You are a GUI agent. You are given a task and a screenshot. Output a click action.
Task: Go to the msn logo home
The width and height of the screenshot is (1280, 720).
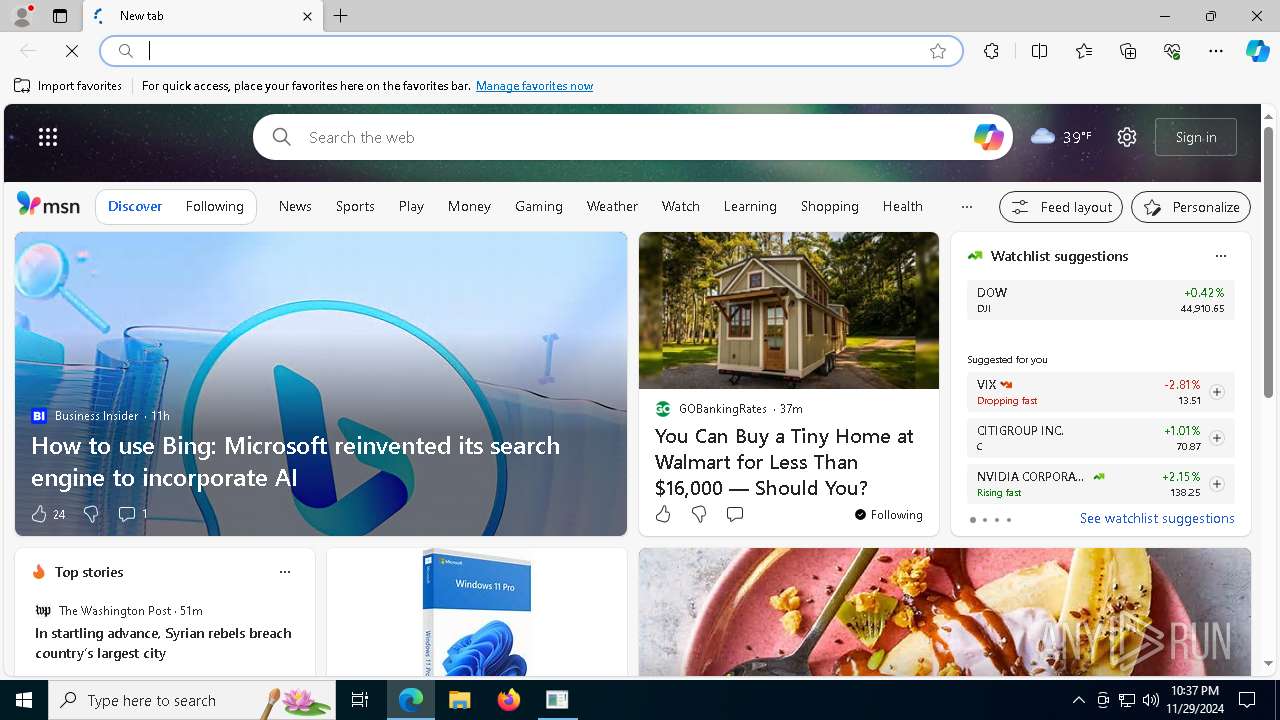pyautogui.click(x=48, y=205)
